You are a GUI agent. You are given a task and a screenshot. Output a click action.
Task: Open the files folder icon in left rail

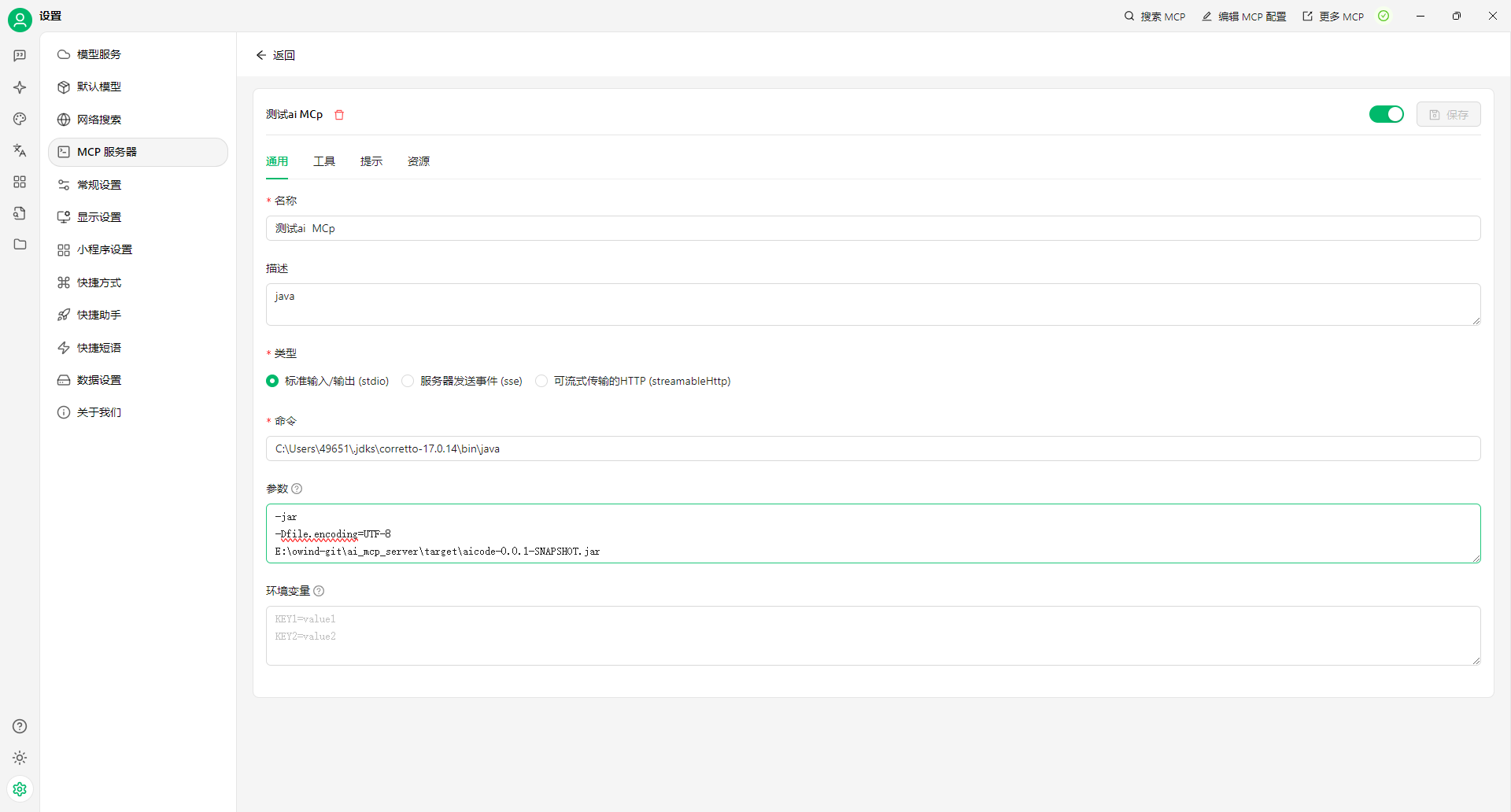(x=20, y=245)
